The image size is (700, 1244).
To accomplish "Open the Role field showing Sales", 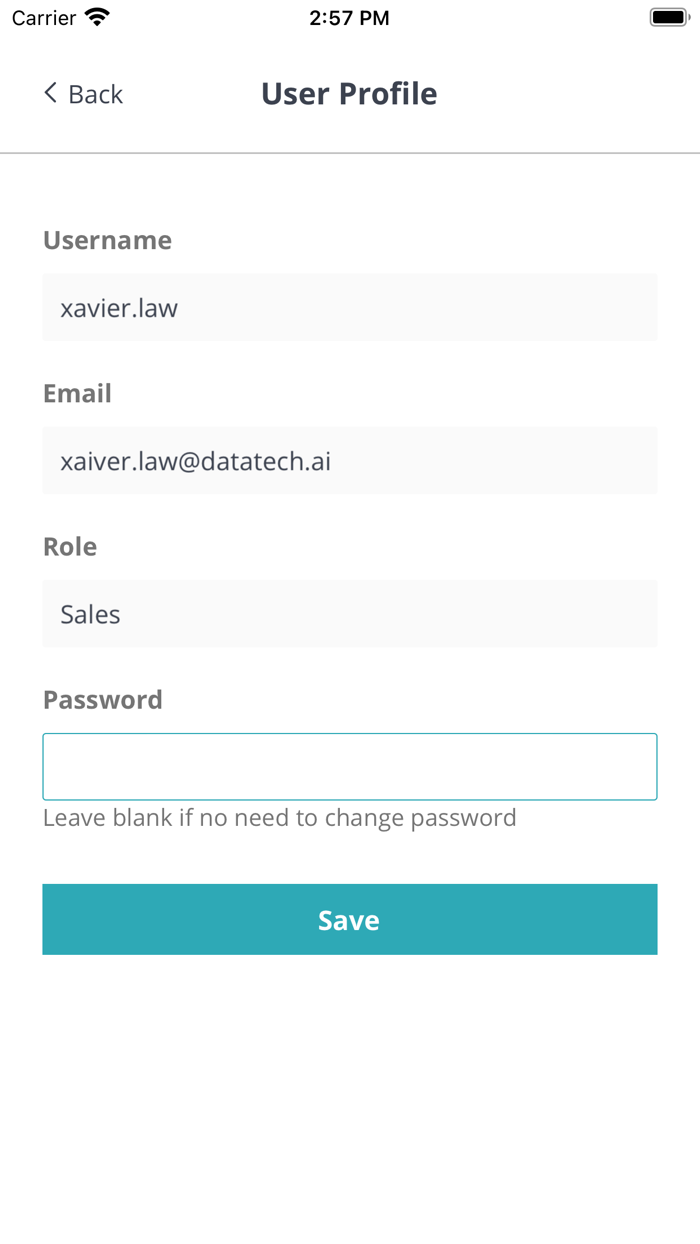I will [x=349, y=614].
